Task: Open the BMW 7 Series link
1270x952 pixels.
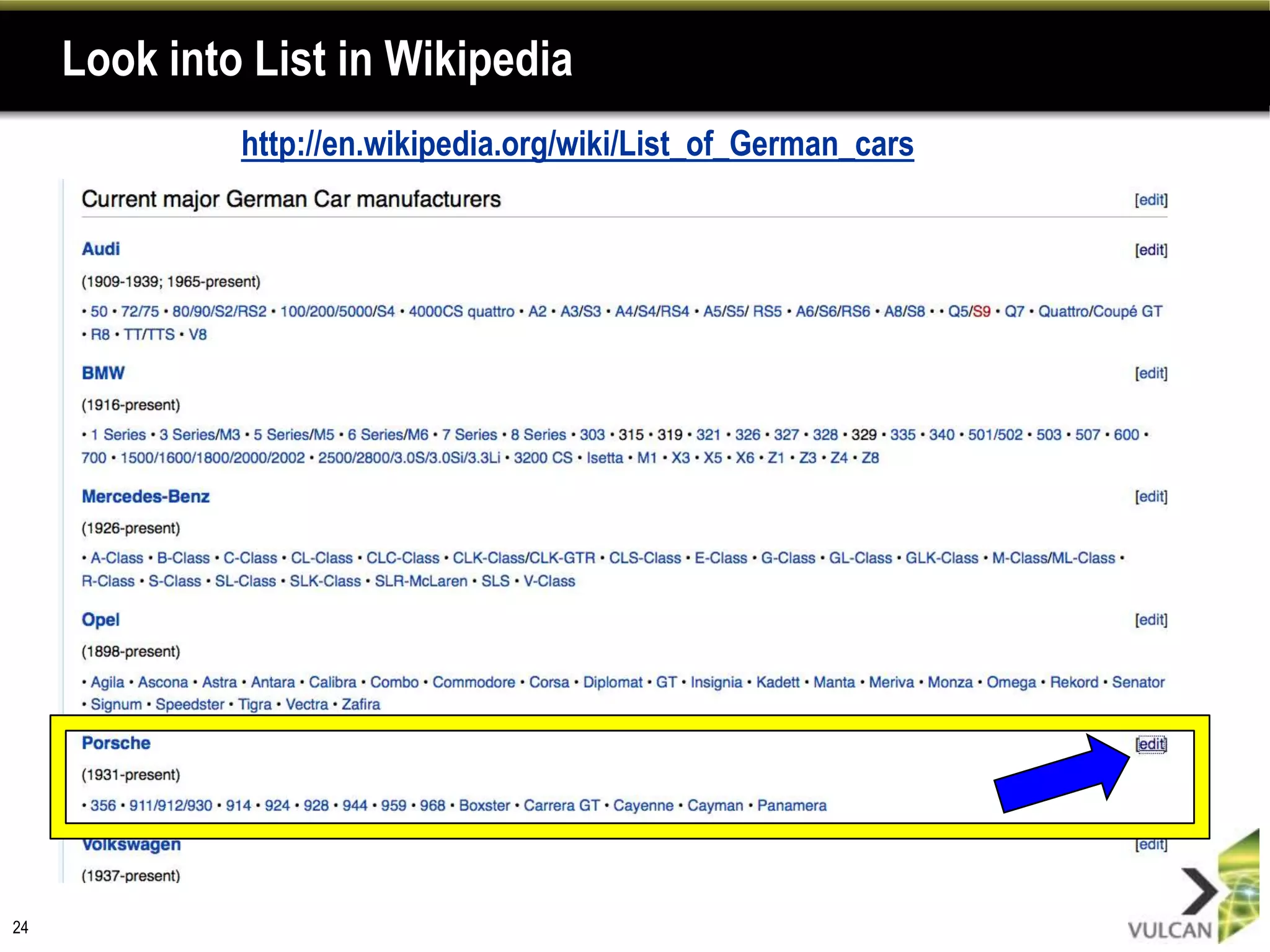Action: tap(469, 434)
